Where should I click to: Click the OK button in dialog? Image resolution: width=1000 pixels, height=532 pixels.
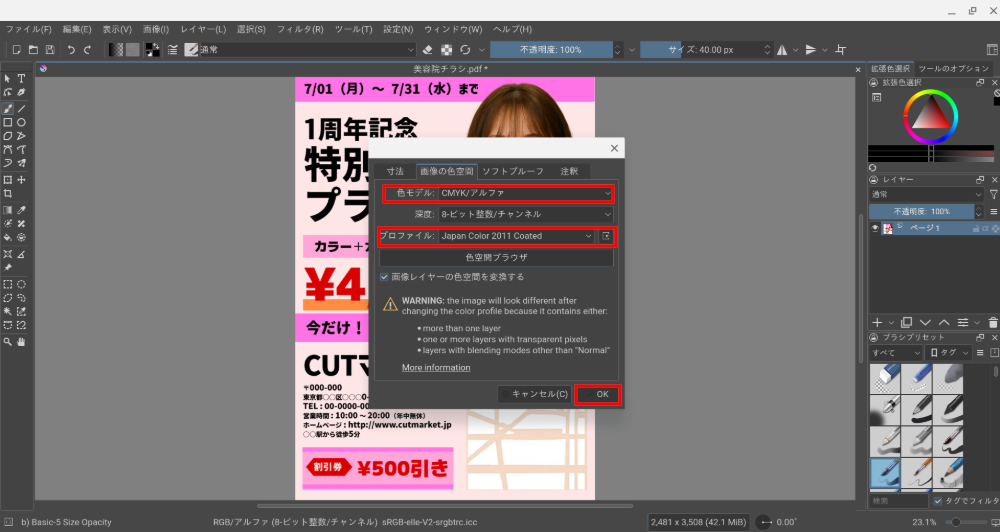598,394
